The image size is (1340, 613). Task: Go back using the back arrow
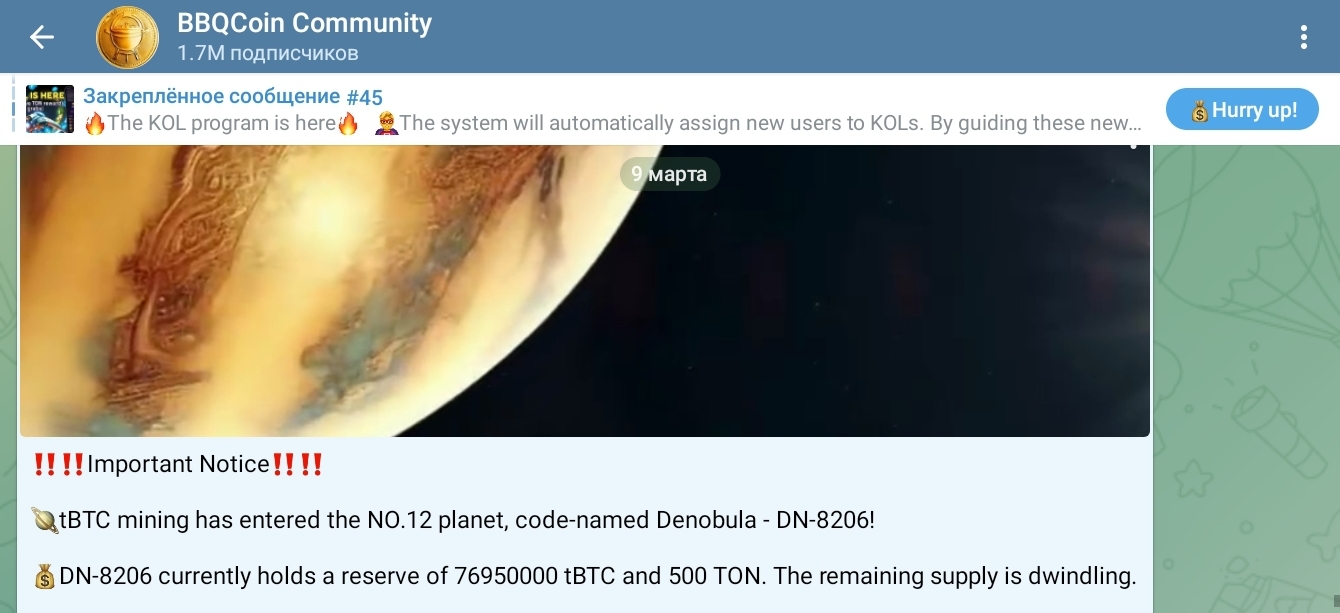point(41,37)
